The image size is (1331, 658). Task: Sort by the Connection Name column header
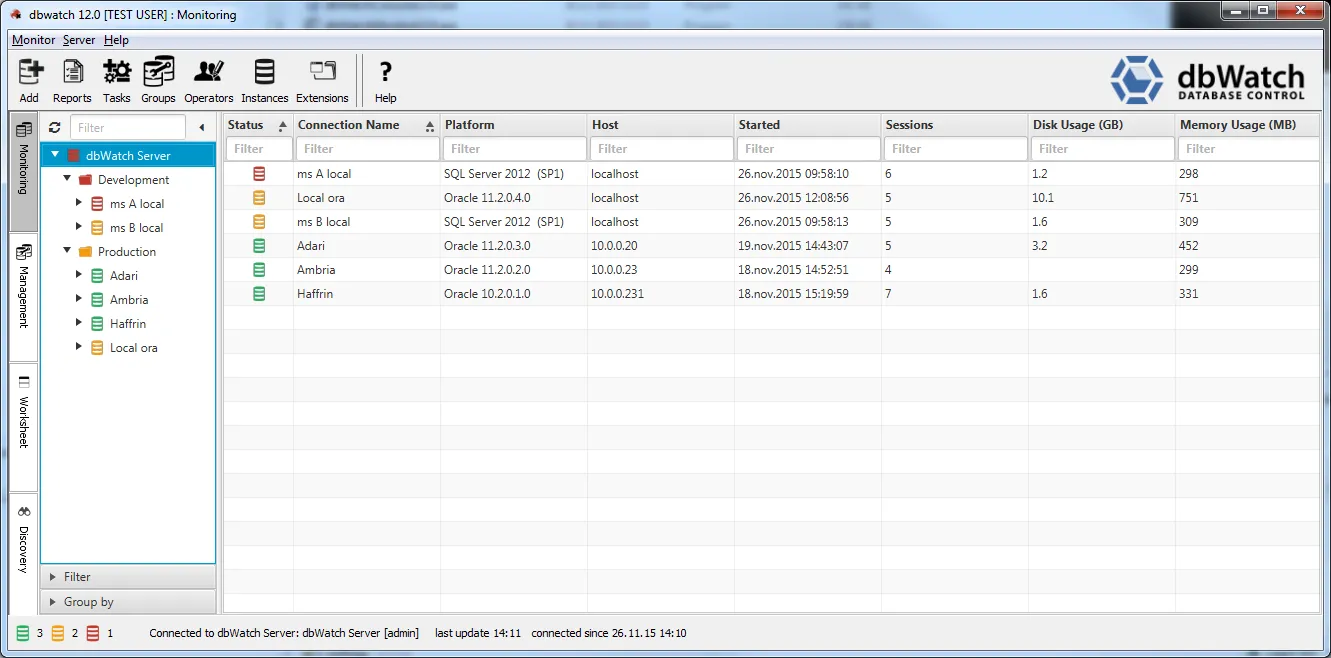[x=367, y=125]
